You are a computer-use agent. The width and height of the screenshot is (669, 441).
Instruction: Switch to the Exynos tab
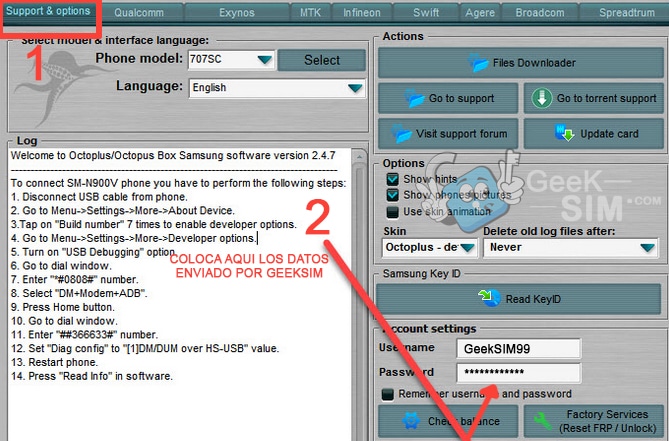click(x=237, y=13)
